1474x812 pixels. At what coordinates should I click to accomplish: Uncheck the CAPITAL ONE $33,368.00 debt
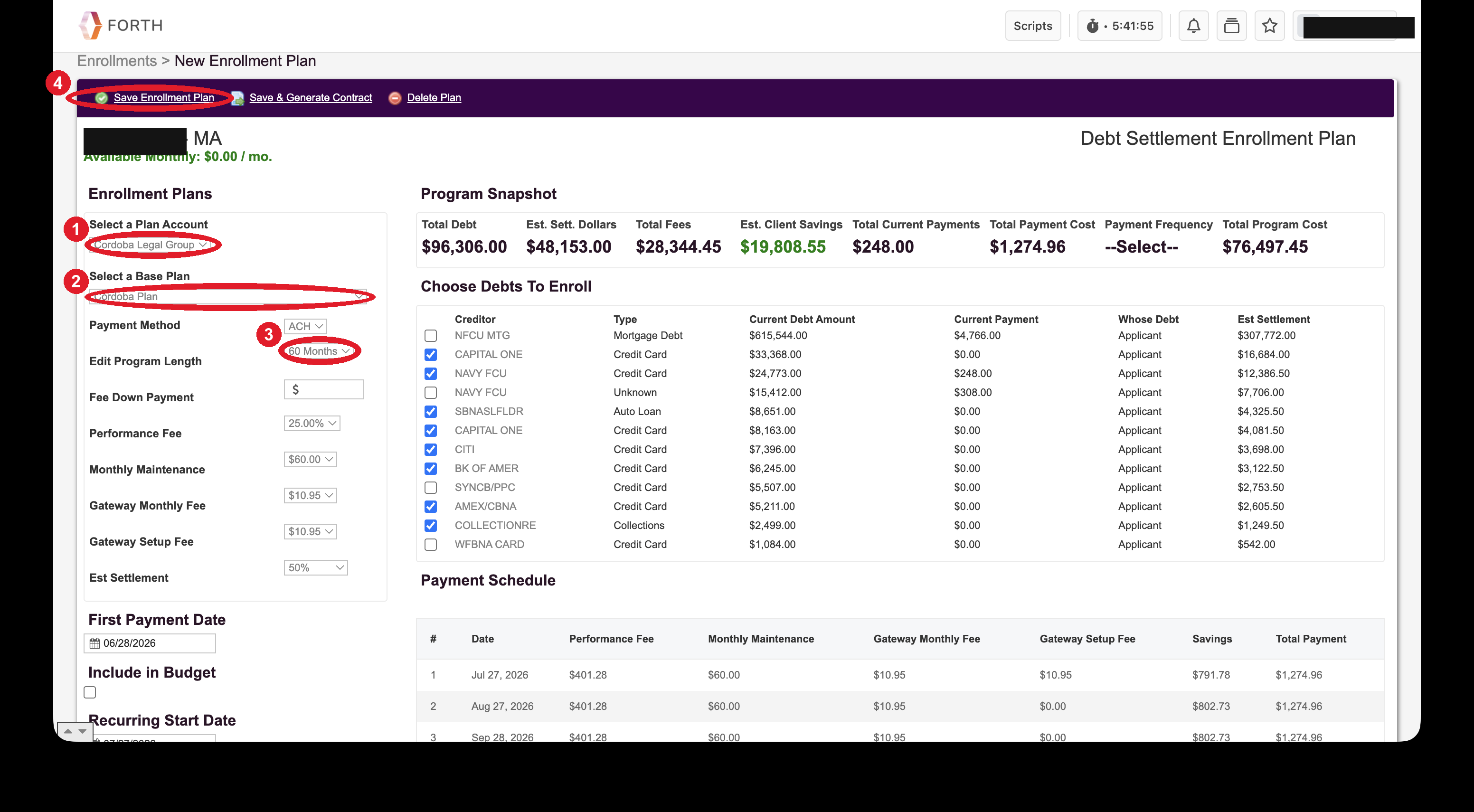(x=431, y=355)
